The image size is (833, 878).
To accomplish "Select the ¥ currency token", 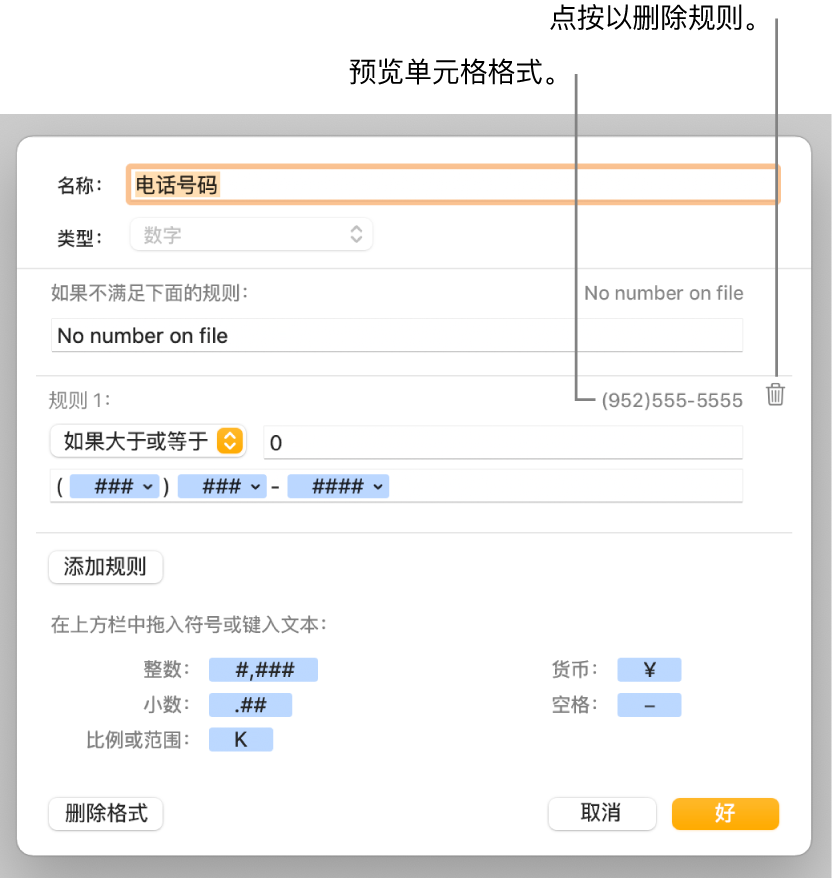I will (649, 669).
